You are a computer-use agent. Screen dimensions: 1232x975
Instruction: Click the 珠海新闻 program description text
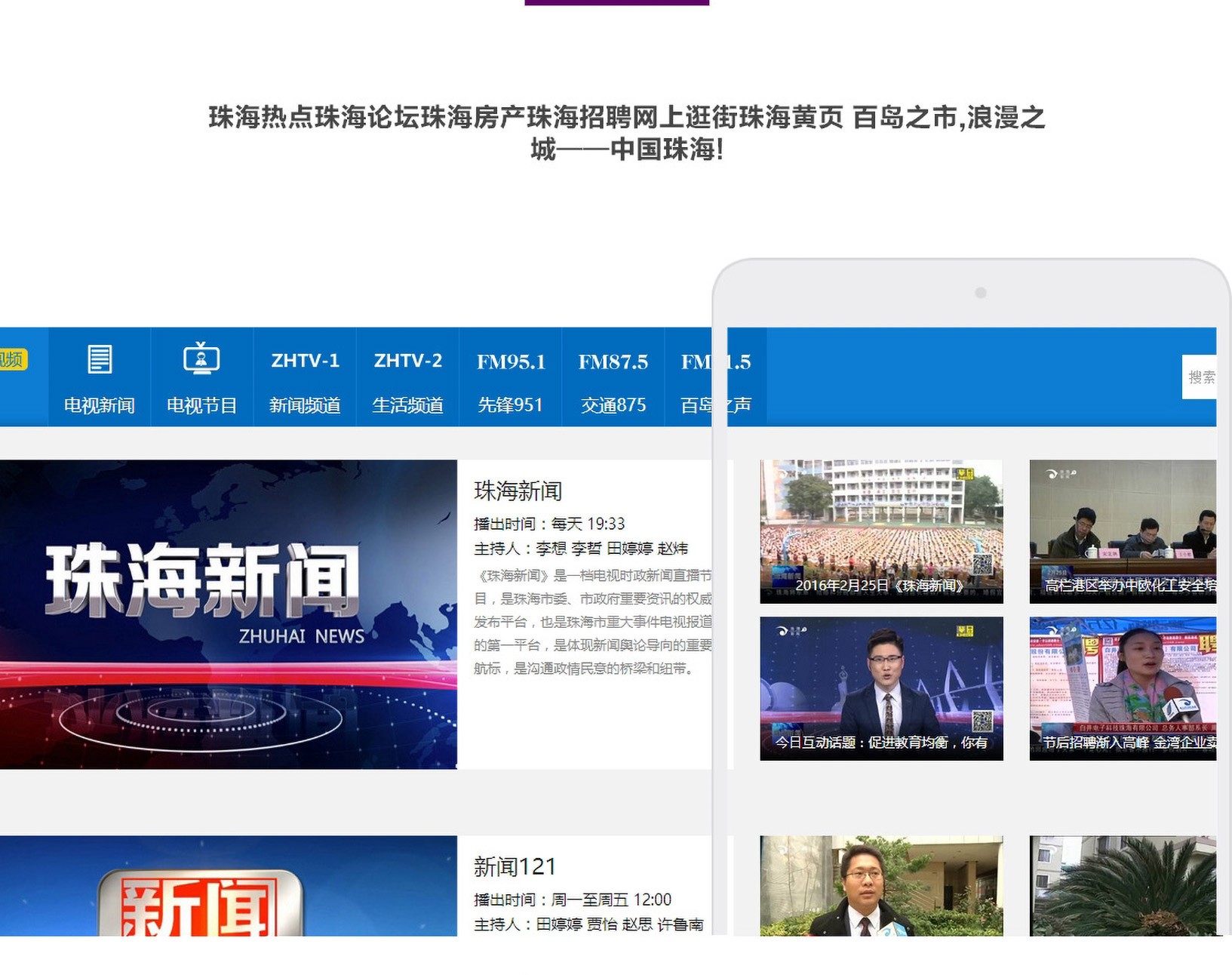pyautogui.click(x=592, y=622)
